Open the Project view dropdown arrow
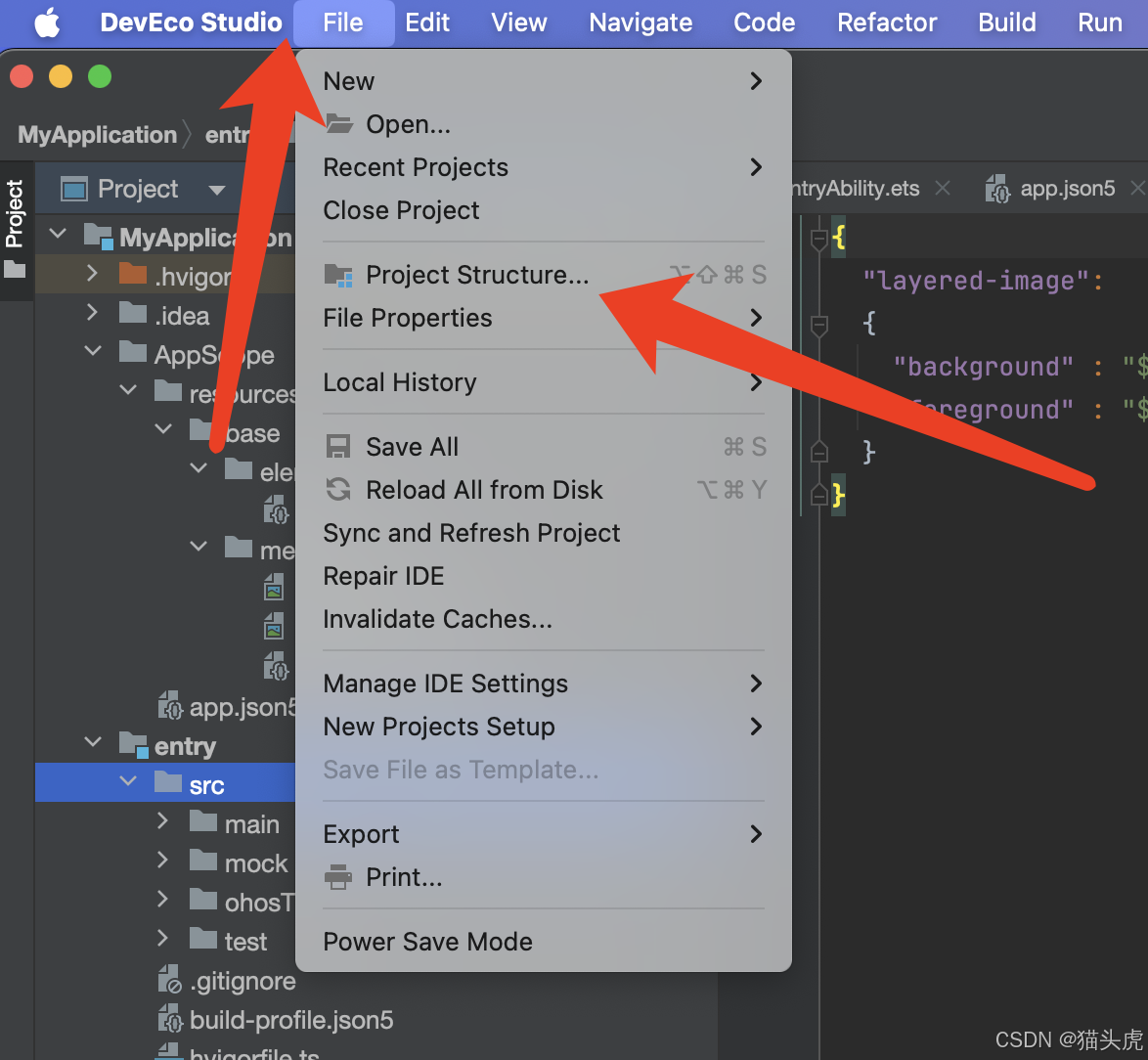 (216, 191)
